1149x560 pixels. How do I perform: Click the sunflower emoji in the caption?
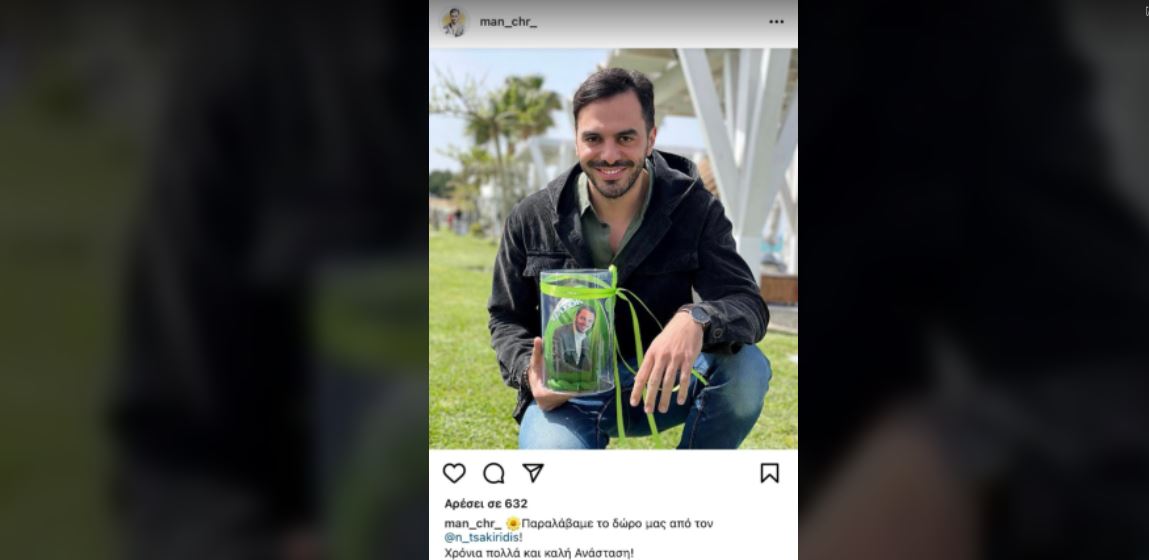513,523
